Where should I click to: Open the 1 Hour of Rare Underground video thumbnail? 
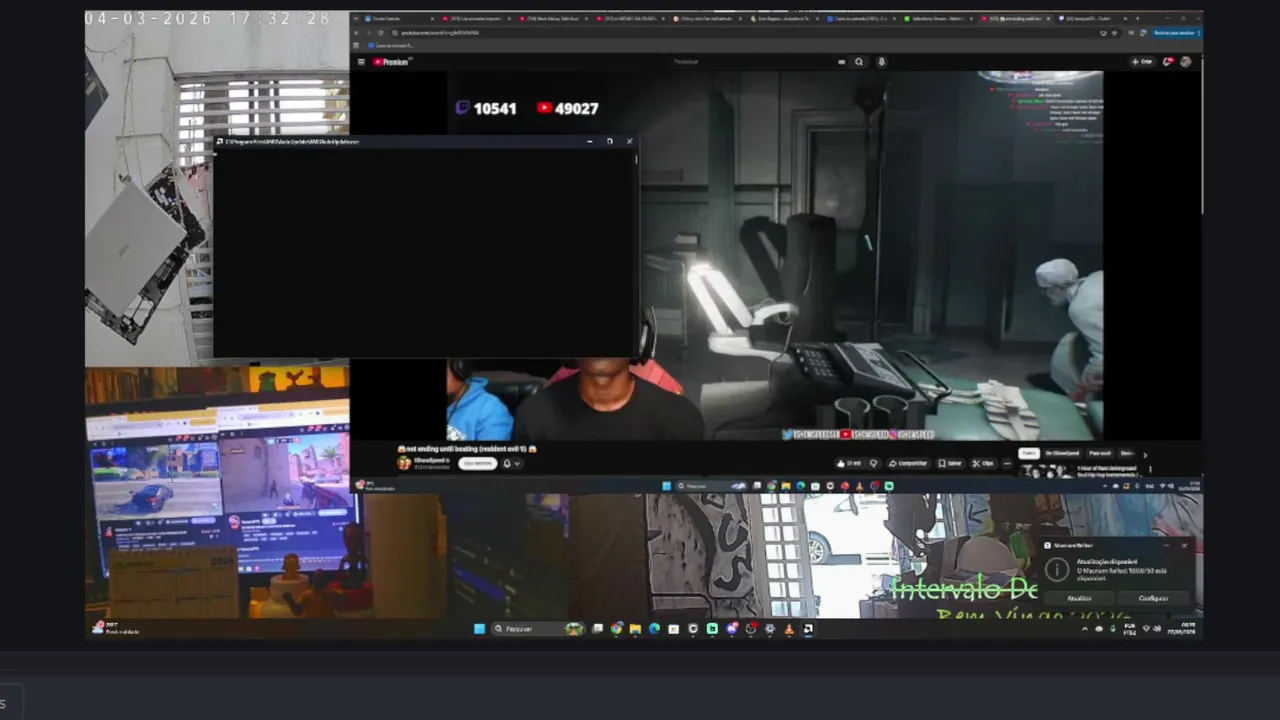pyautogui.click(x=1045, y=471)
